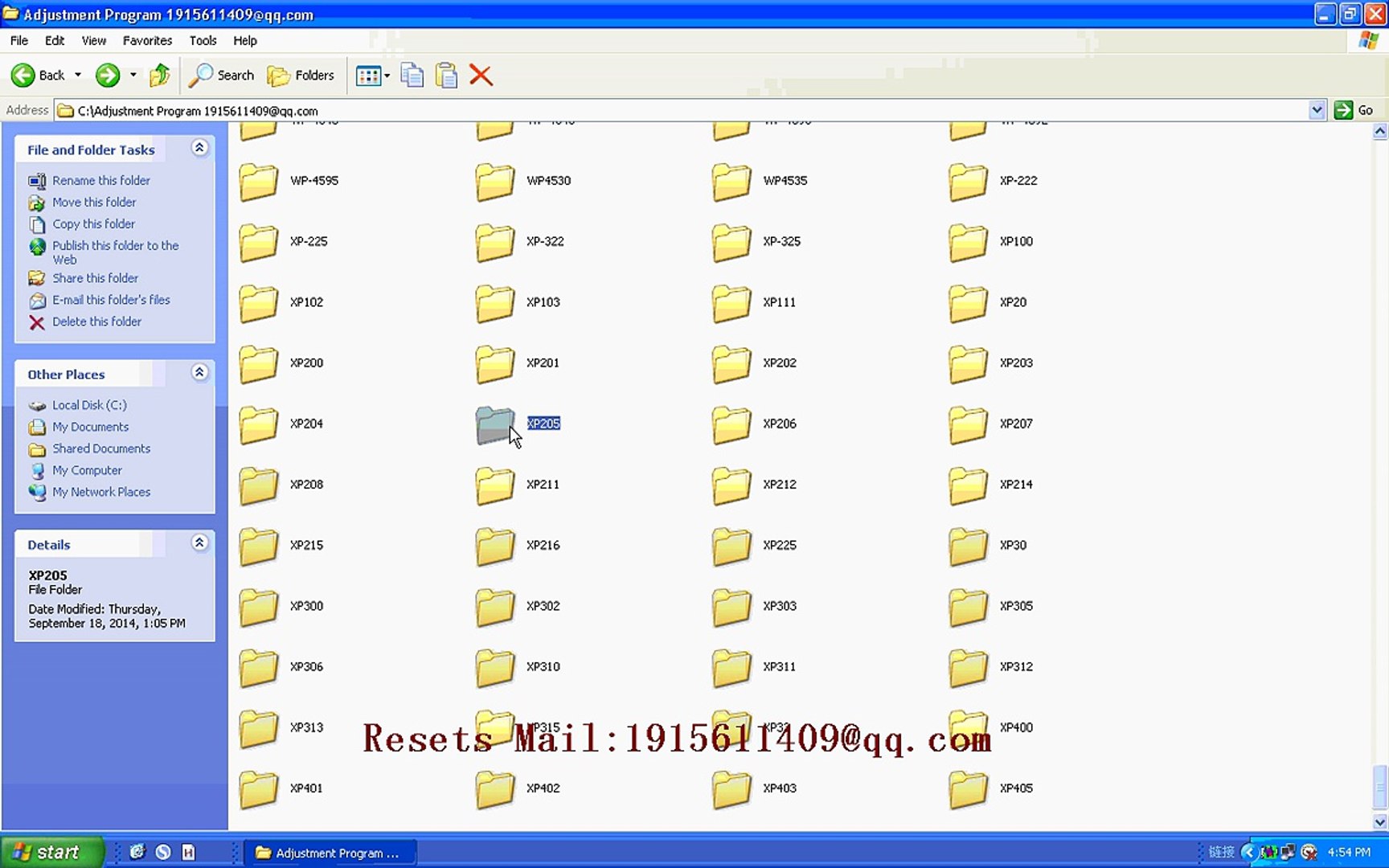
Task: Select the XP111 folder icon
Action: click(x=731, y=304)
